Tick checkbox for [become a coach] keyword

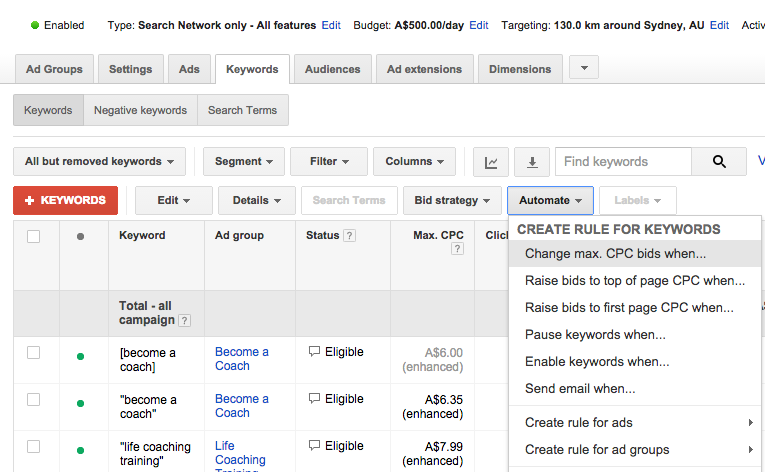point(33,352)
